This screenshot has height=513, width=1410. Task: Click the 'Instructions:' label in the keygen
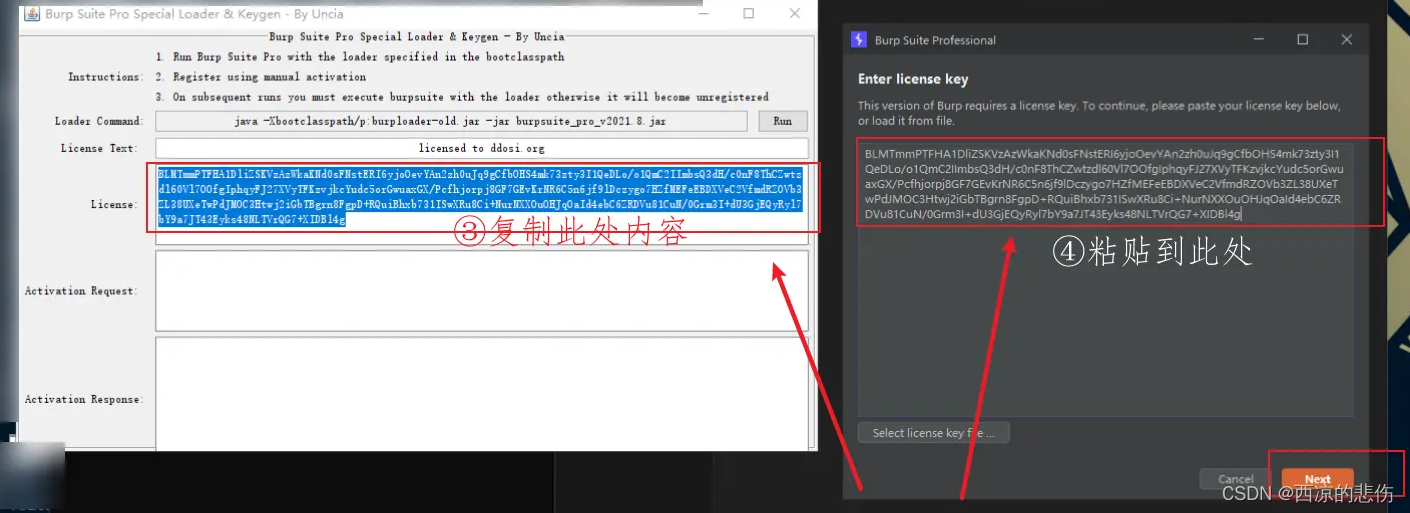coord(105,77)
